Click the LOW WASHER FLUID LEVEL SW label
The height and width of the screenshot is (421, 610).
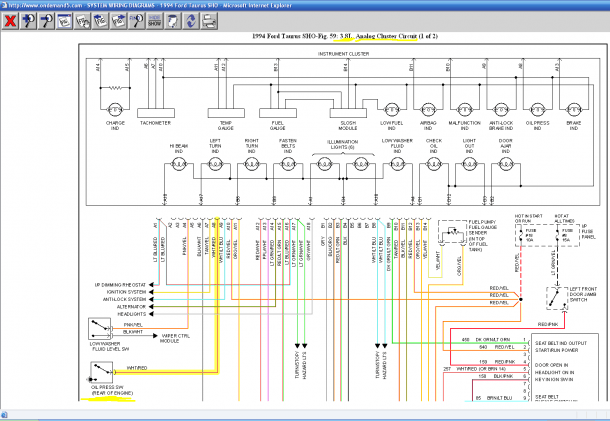(x=110, y=346)
